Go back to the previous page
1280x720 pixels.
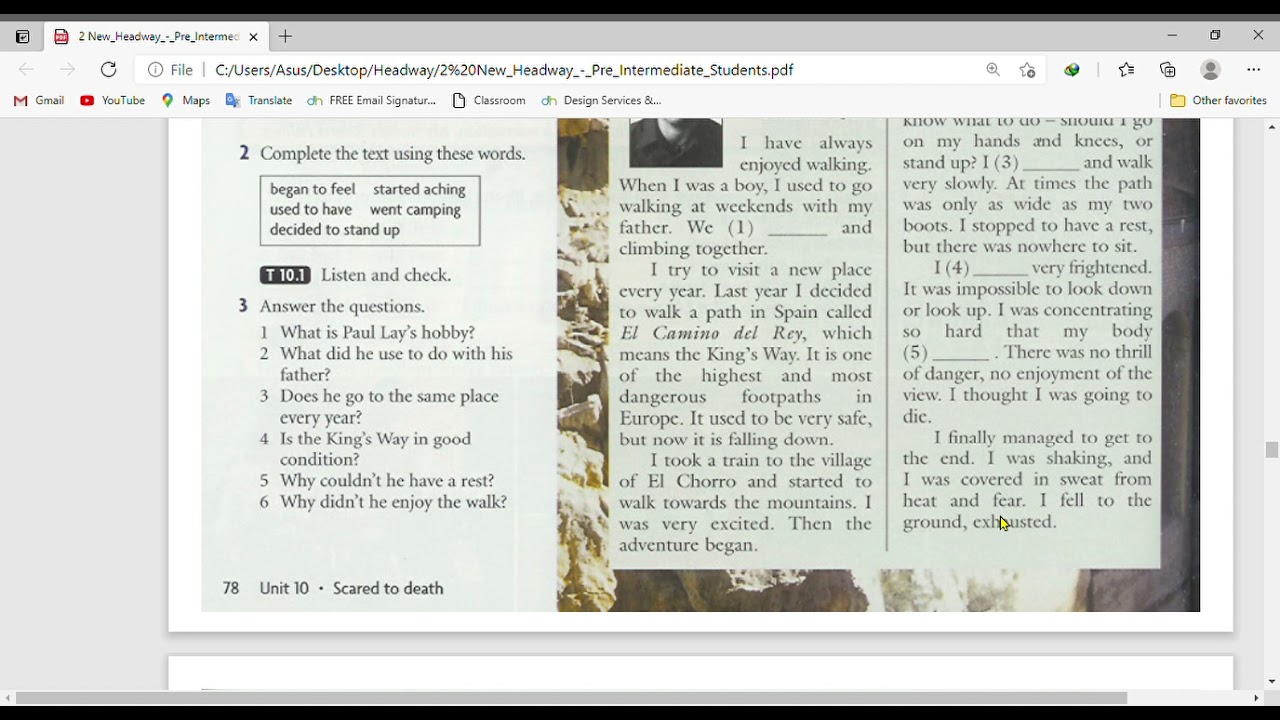(x=26, y=70)
